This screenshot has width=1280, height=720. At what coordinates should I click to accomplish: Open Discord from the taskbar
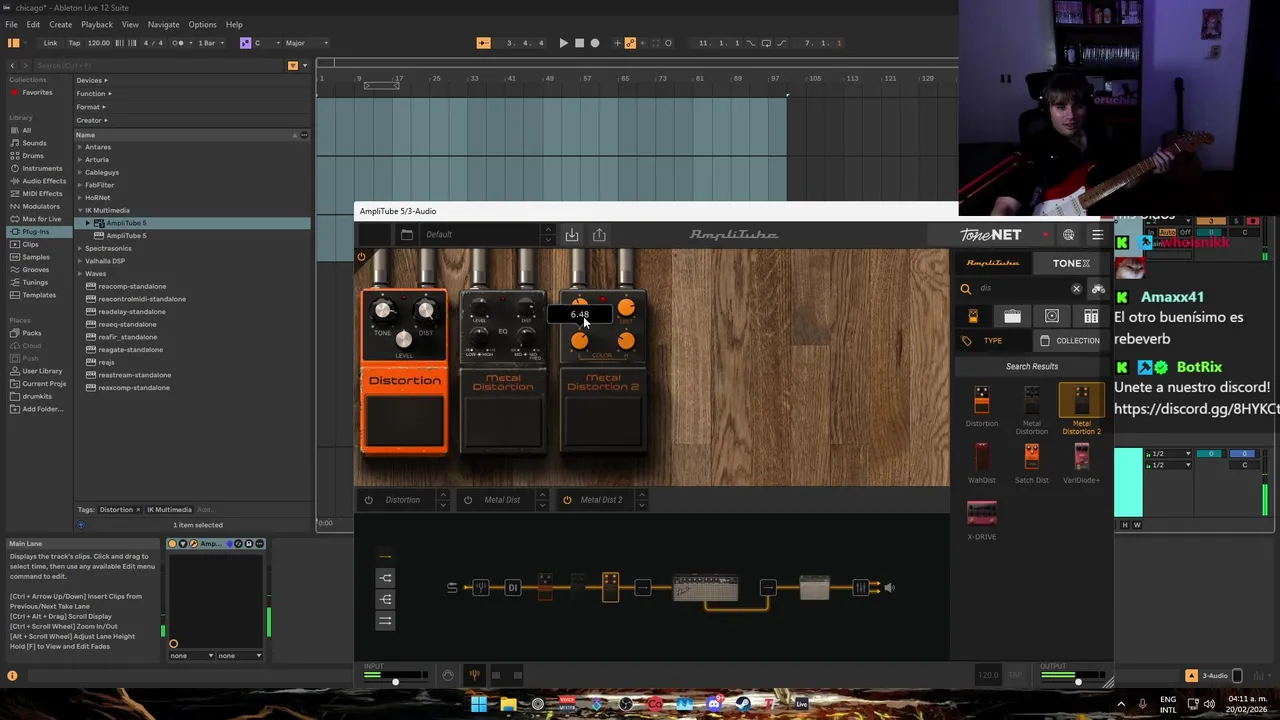(x=713, y=704)
